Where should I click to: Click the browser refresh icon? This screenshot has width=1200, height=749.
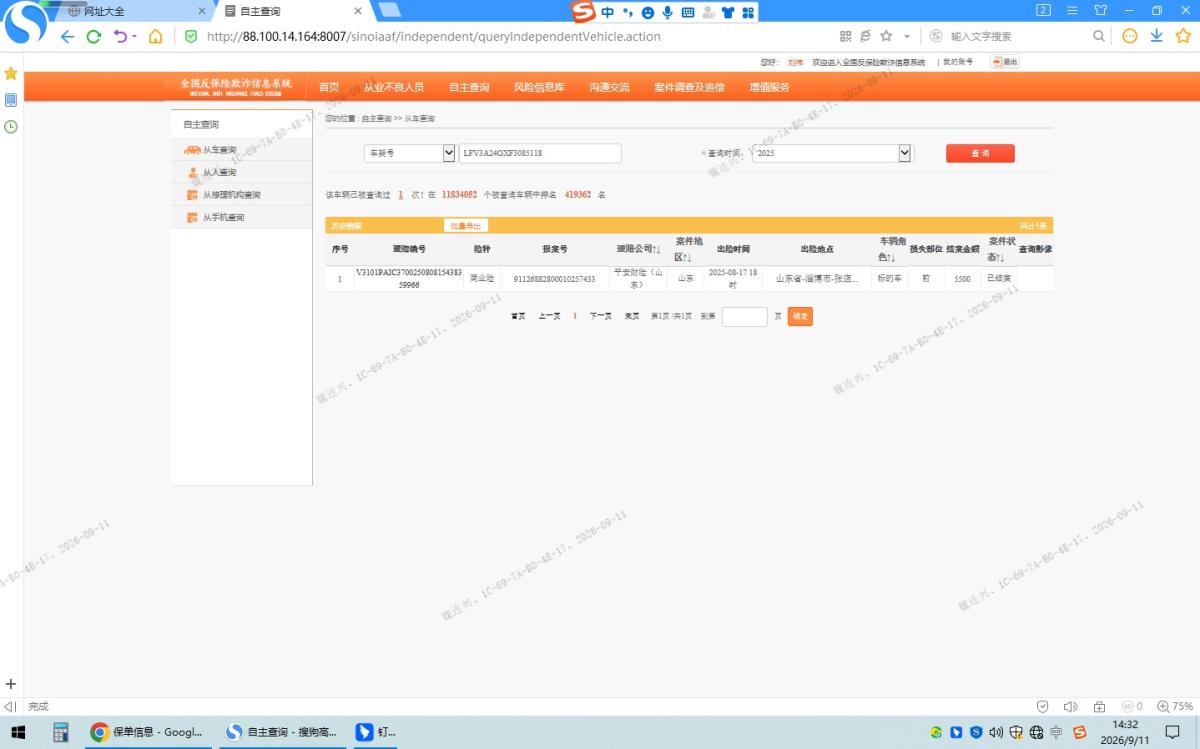pos(94,36)
